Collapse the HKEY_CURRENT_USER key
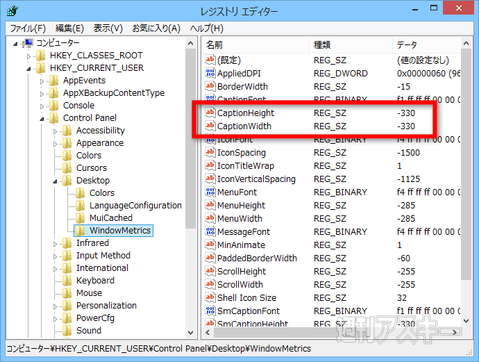The width and height of the screenshot is (479, 362). pyautogui.click(x=29, y=69)
